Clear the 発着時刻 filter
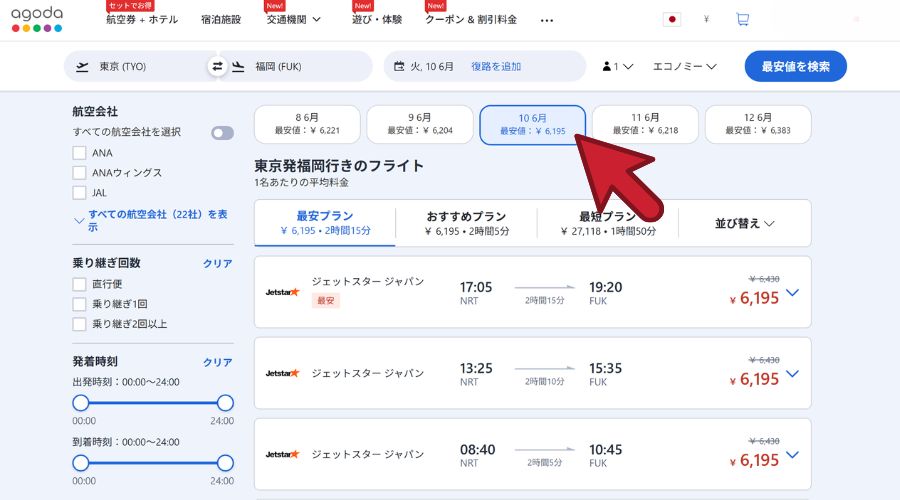The height and width of the screenshot is (500, 900). (x=218, y=362)
